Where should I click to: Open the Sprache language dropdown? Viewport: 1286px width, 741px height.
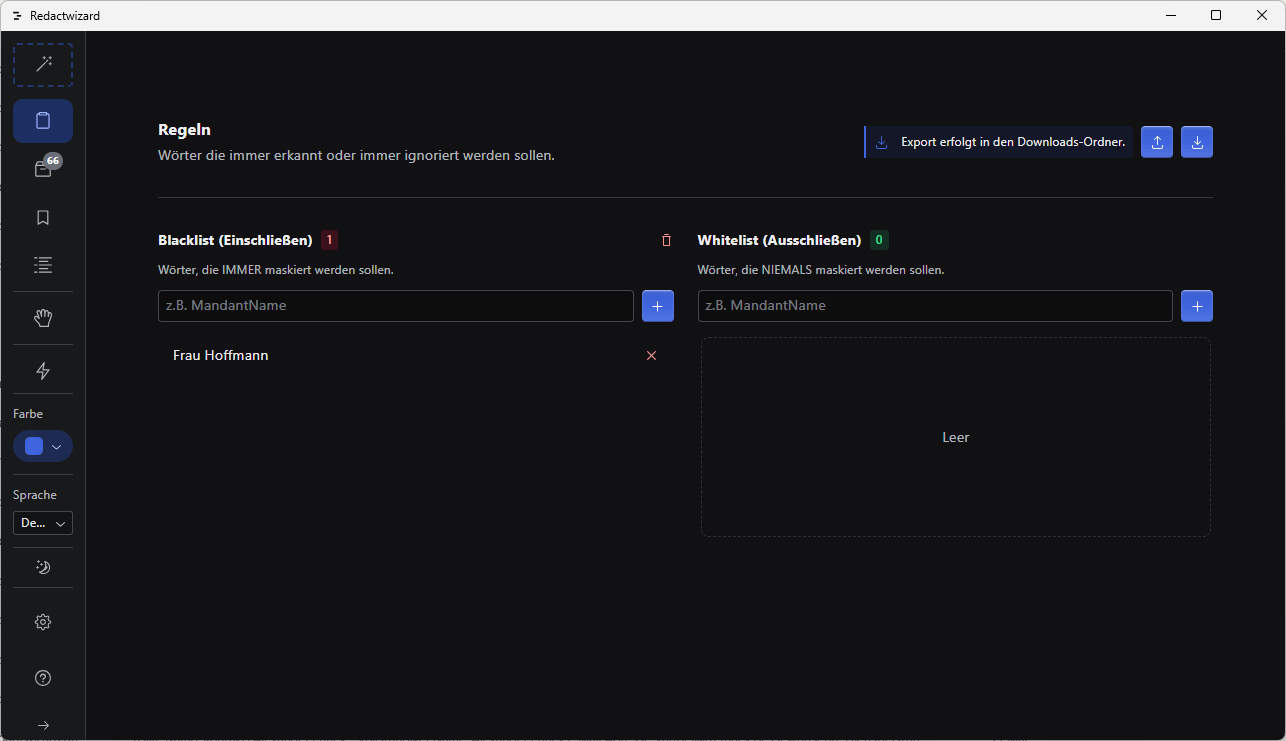tap(43, 523)
